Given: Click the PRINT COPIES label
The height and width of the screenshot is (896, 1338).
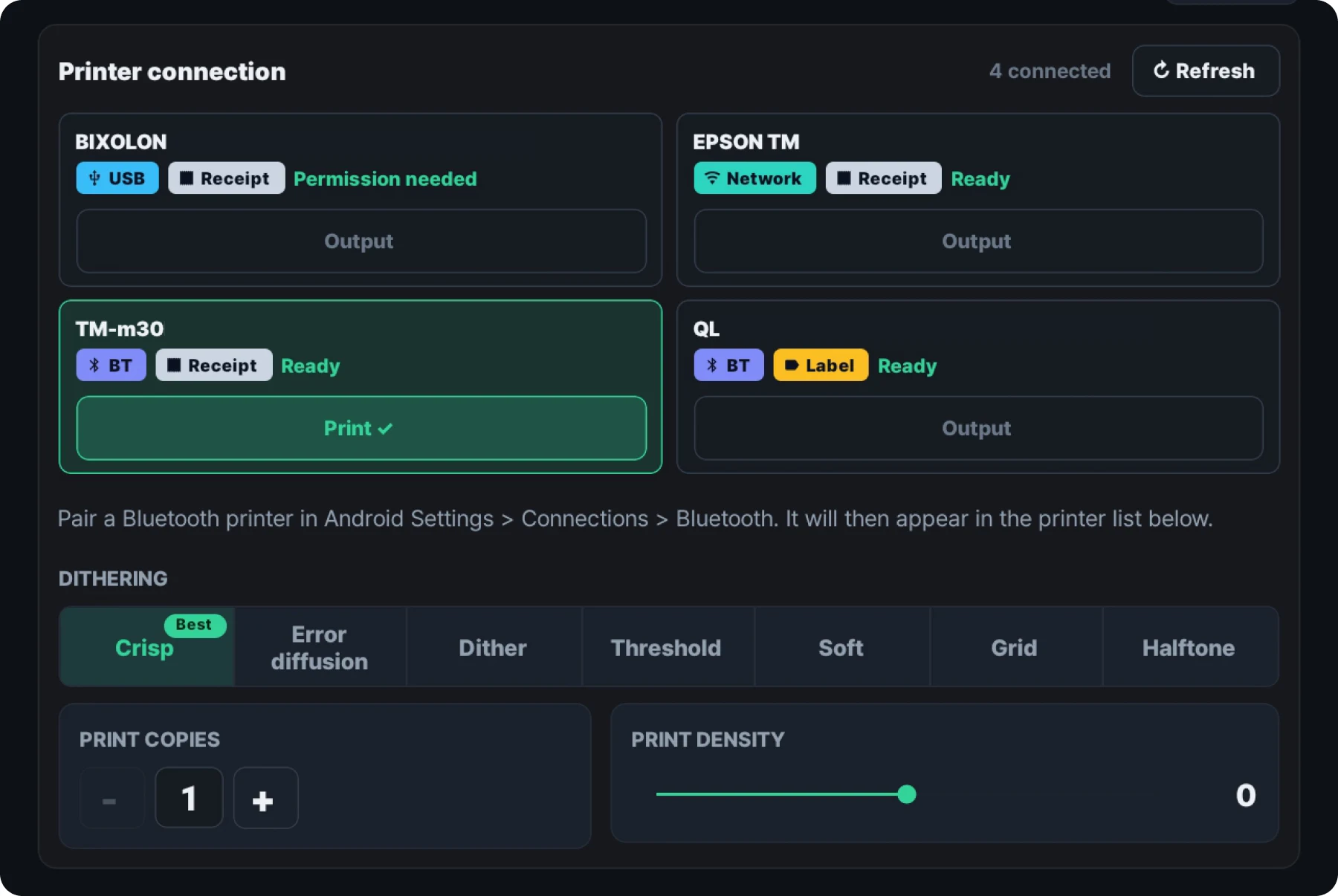Looking at the screenshot, I should [149, 739].
